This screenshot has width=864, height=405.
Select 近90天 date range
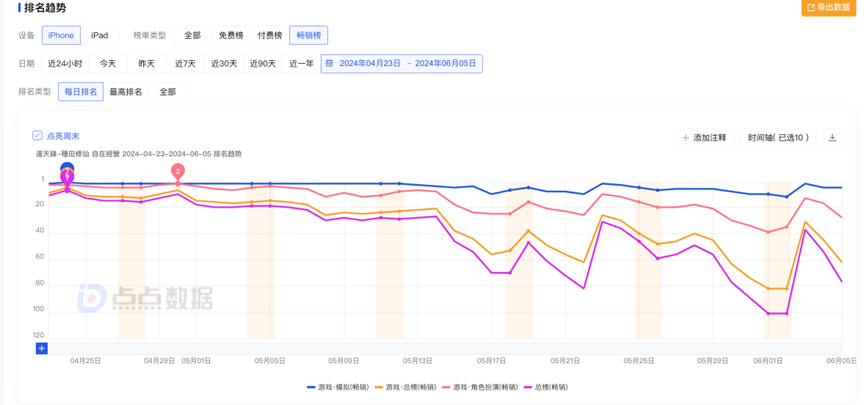pyautogui.click(x=263, y=64)
